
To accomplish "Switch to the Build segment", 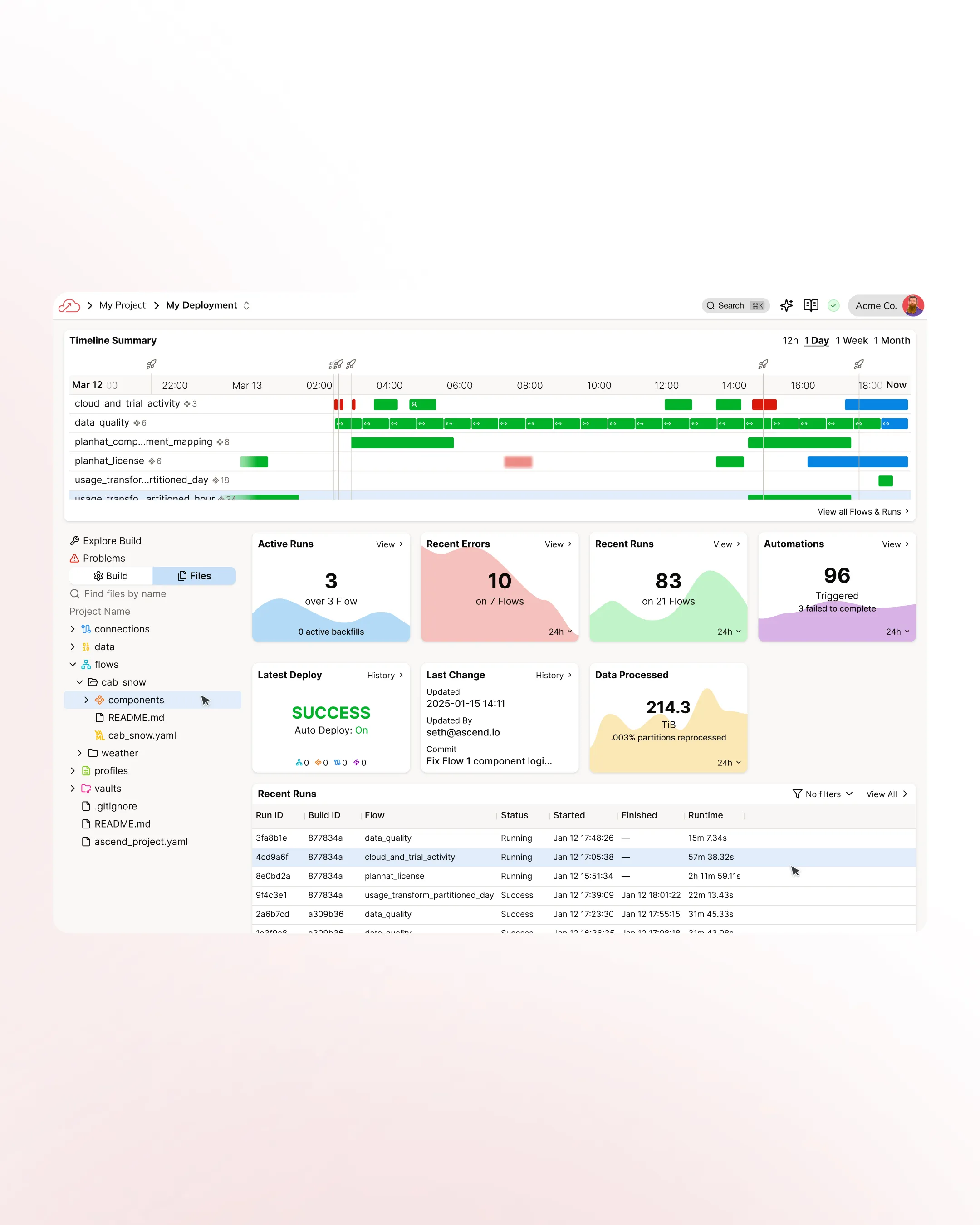I will click(x=111, y=576).
